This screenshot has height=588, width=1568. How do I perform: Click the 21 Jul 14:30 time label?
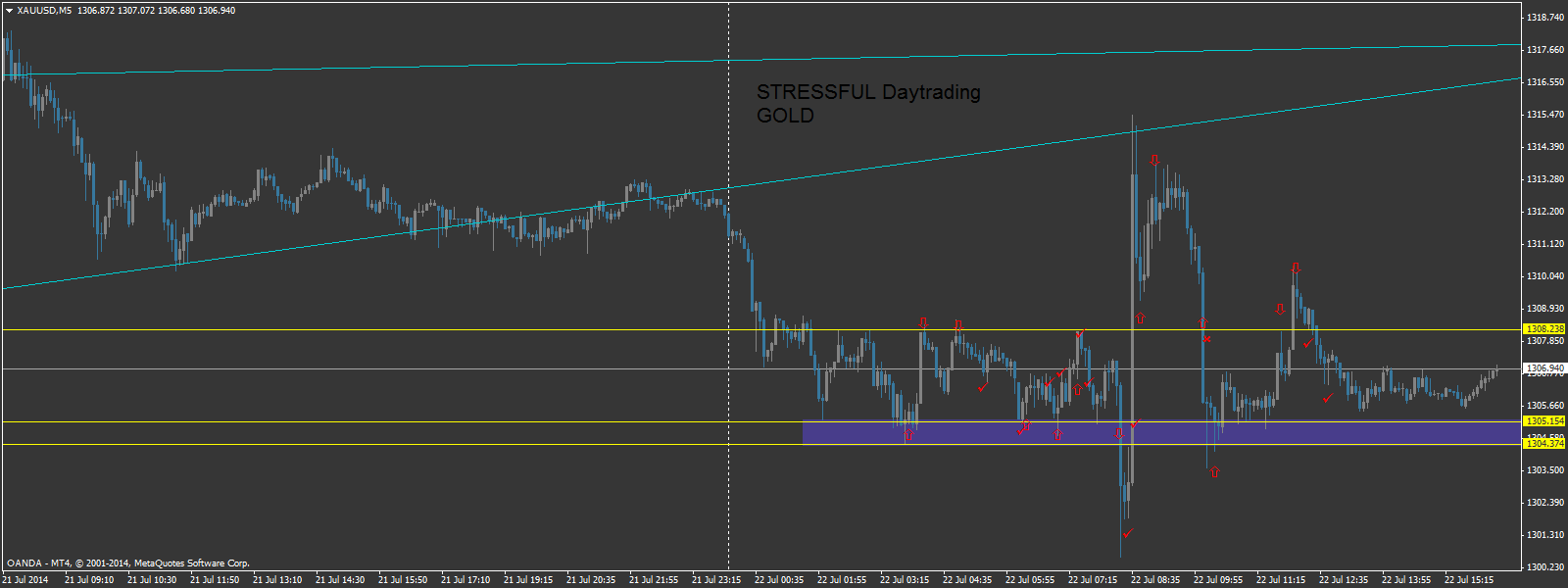(x=340, y=580)
